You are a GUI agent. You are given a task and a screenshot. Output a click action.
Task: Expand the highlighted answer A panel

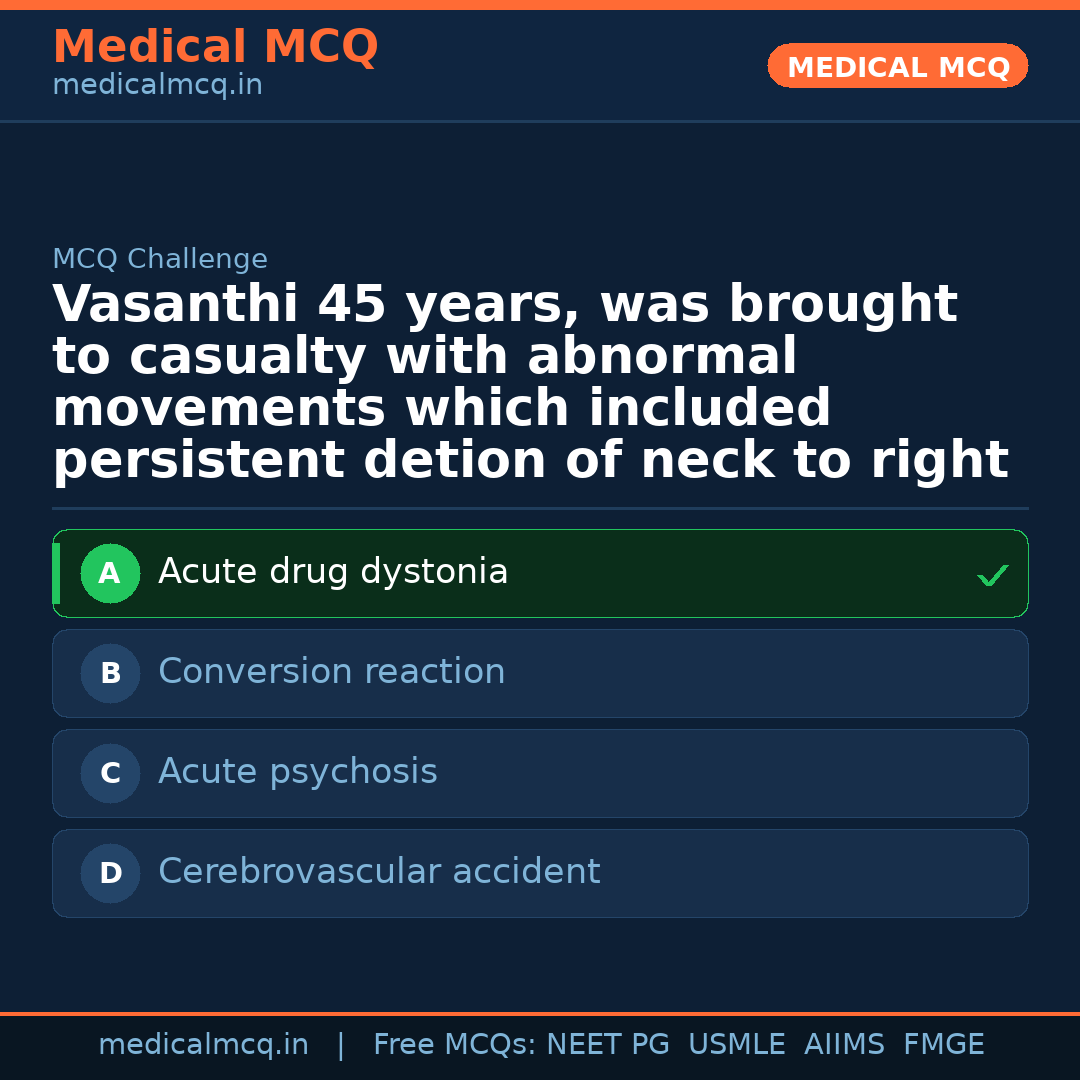pos(540,573)
